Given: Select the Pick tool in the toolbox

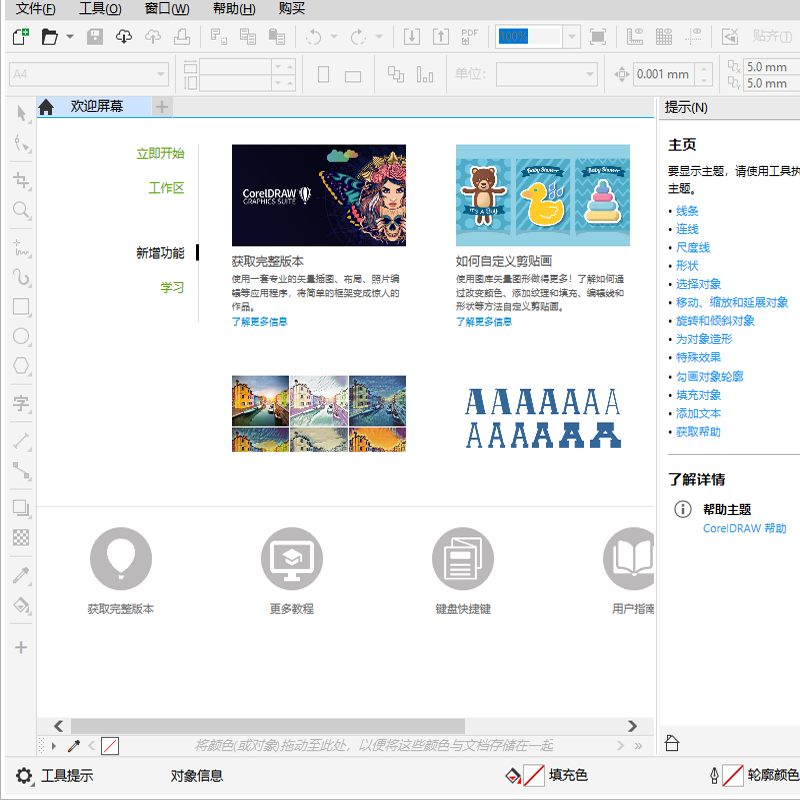Looking at the screenshot, I should click(20, 112).
